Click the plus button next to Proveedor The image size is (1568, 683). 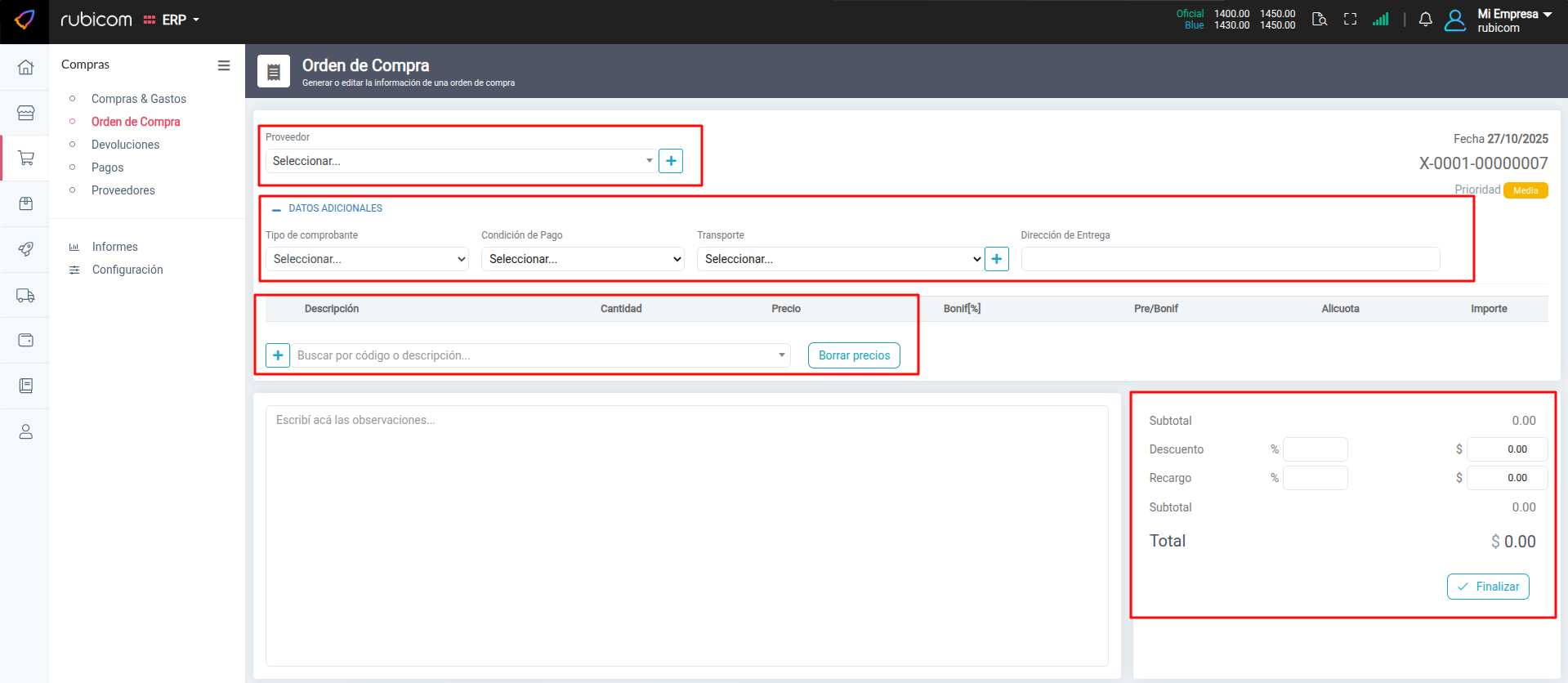click(x=670, y=161)
